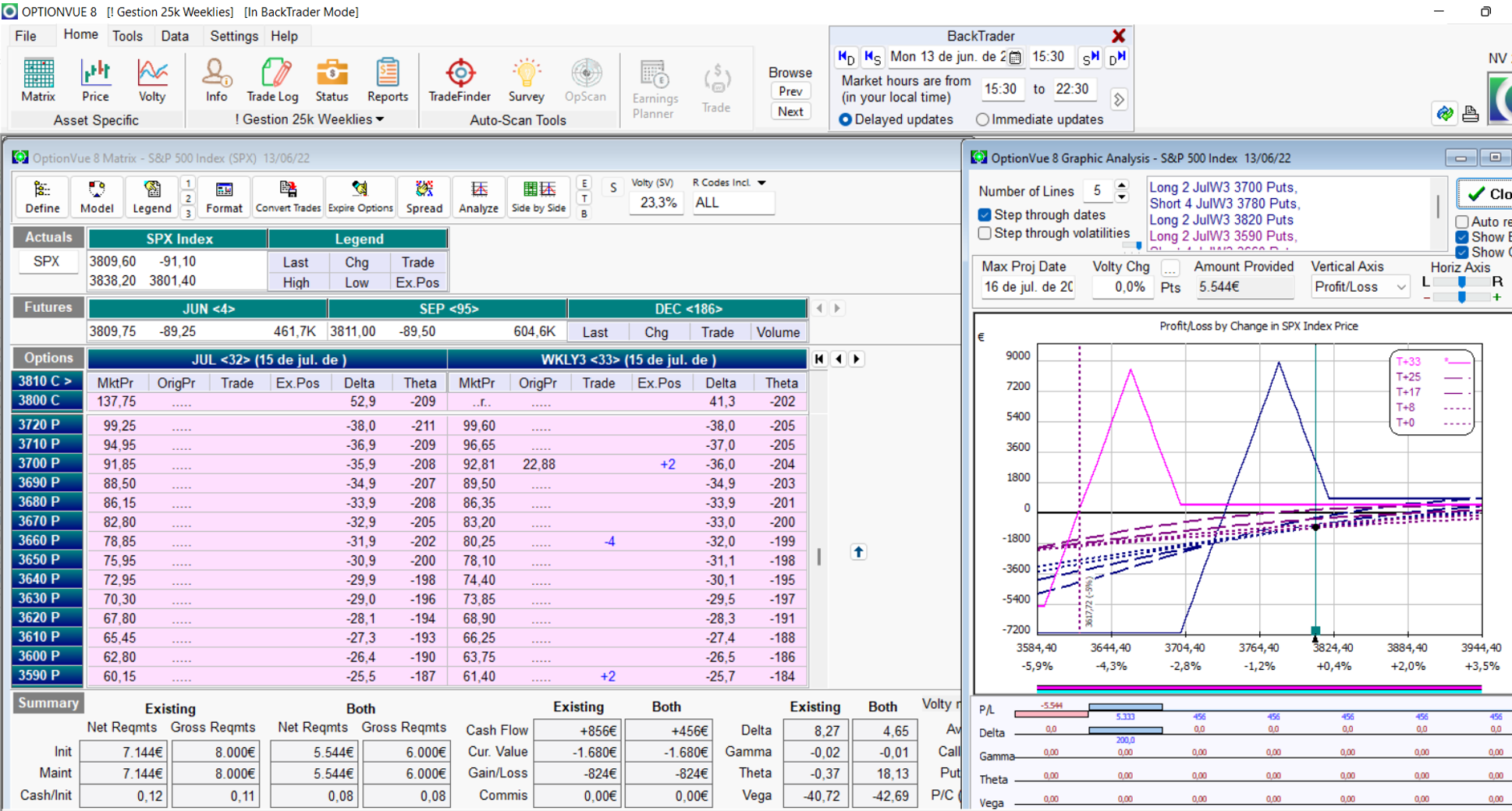Image resolution: width=1512 pixels, height=811 pixels.
Task: Open Vertical Axis Profit/Loss dropdown
Action: click(1400, 287)
